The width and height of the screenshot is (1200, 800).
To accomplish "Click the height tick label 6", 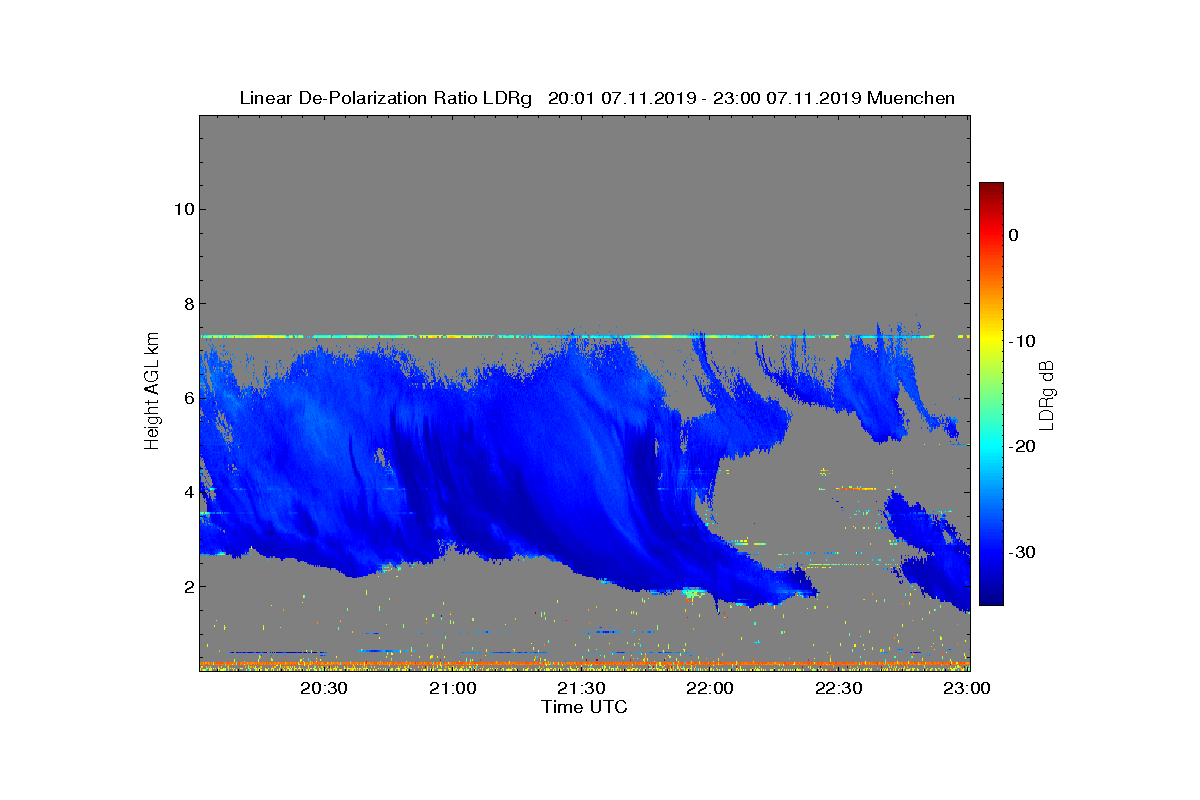I will 188,398.
